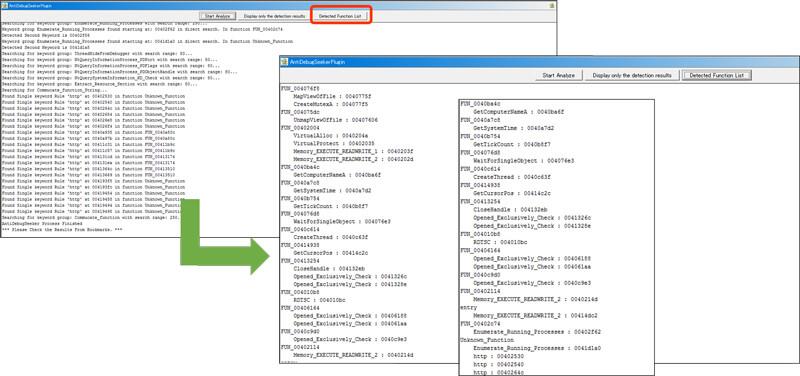Click the back window's AntiDebugSeekerPlugin title bar
The width and height of the screenshot is (800, 376).
click(x=278, y=5)
